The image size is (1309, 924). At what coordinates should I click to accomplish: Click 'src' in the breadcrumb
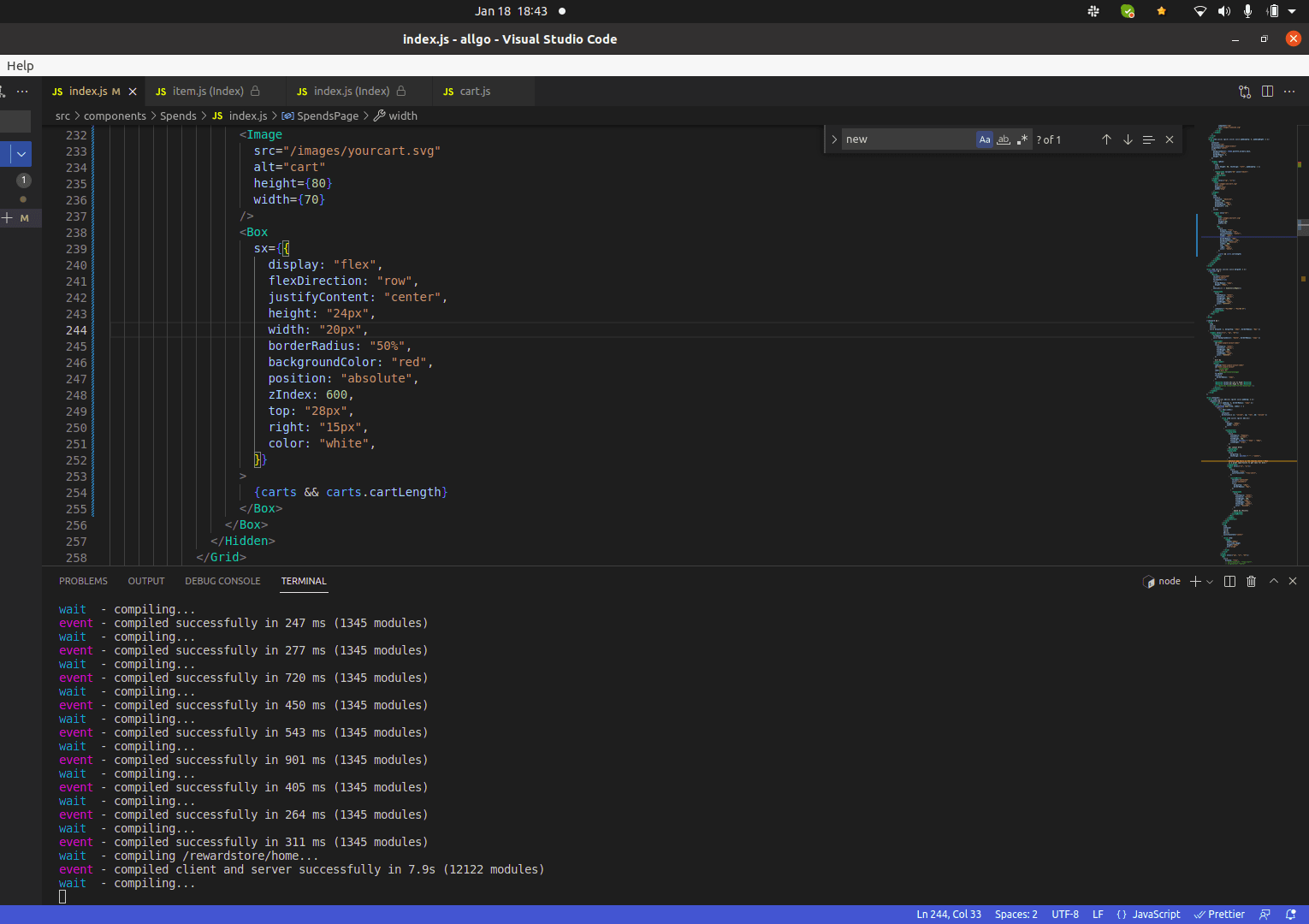tap(62, 116)
